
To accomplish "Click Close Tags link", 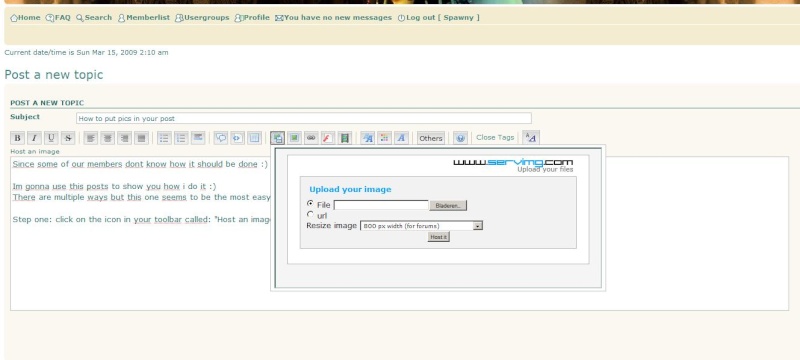I will [495, 137].
